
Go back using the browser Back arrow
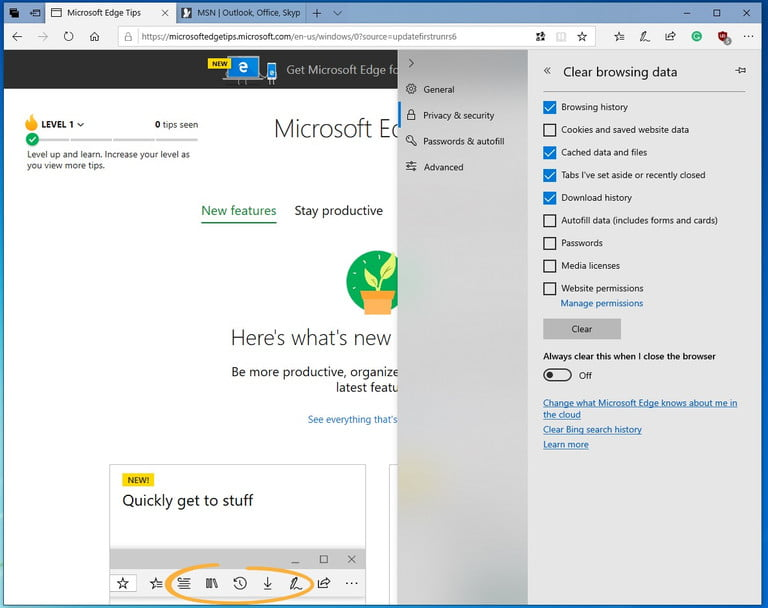[x=17, y=36]
